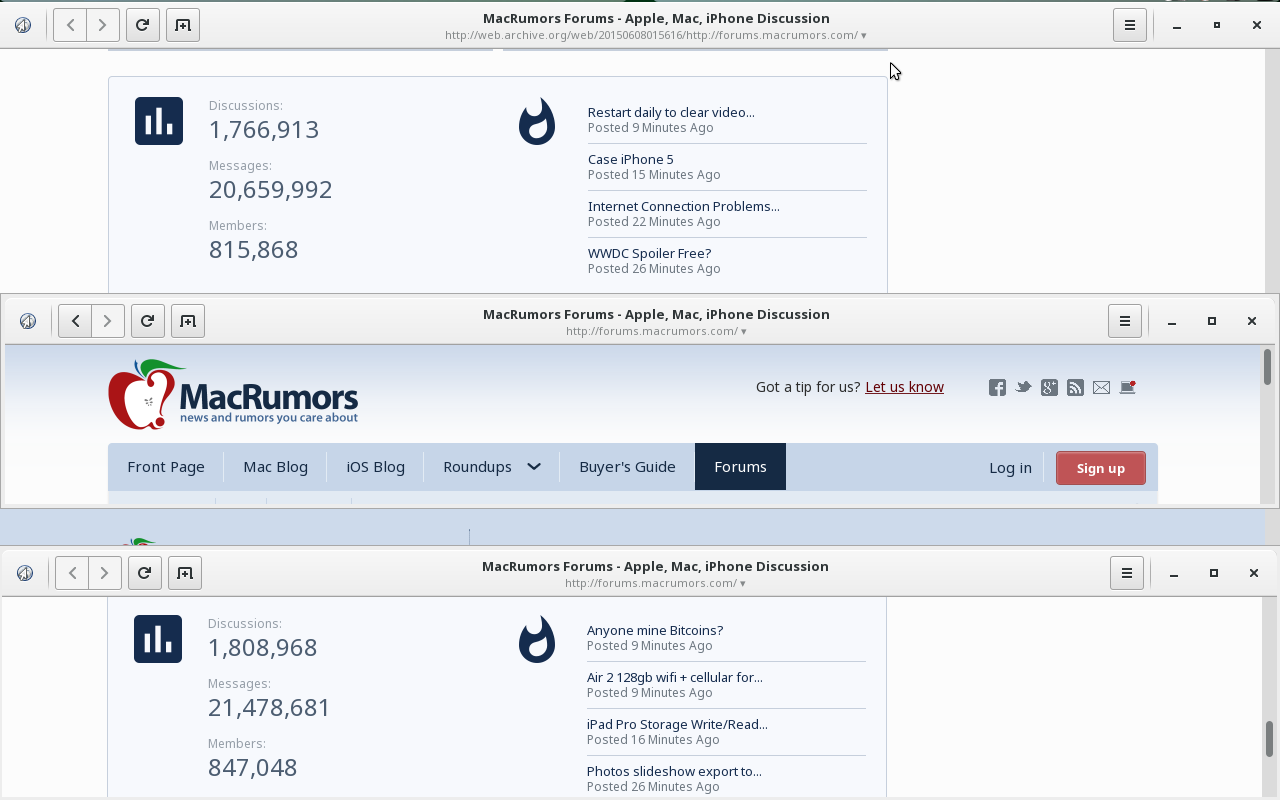Click the page icon of the top window

[x=23, y=25]
